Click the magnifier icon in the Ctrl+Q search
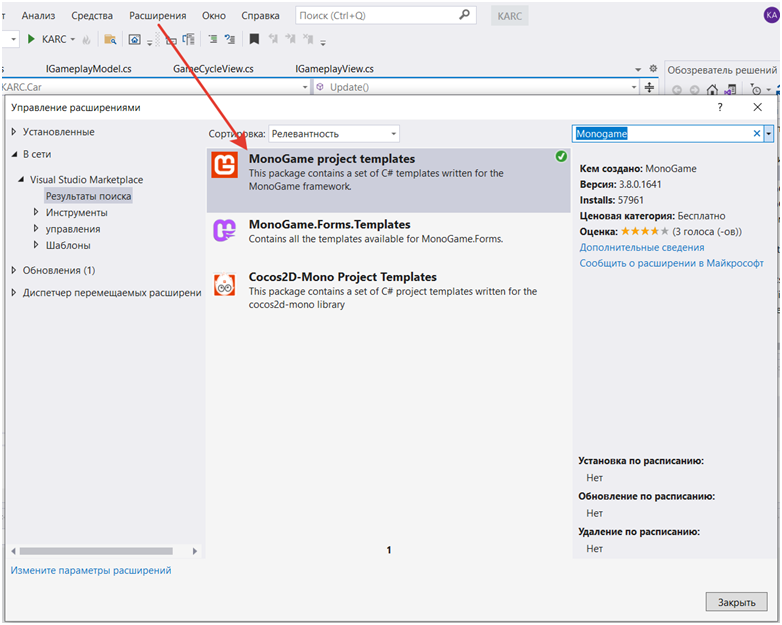The height and width of the screenshot is (625, 782). [464, 15]
